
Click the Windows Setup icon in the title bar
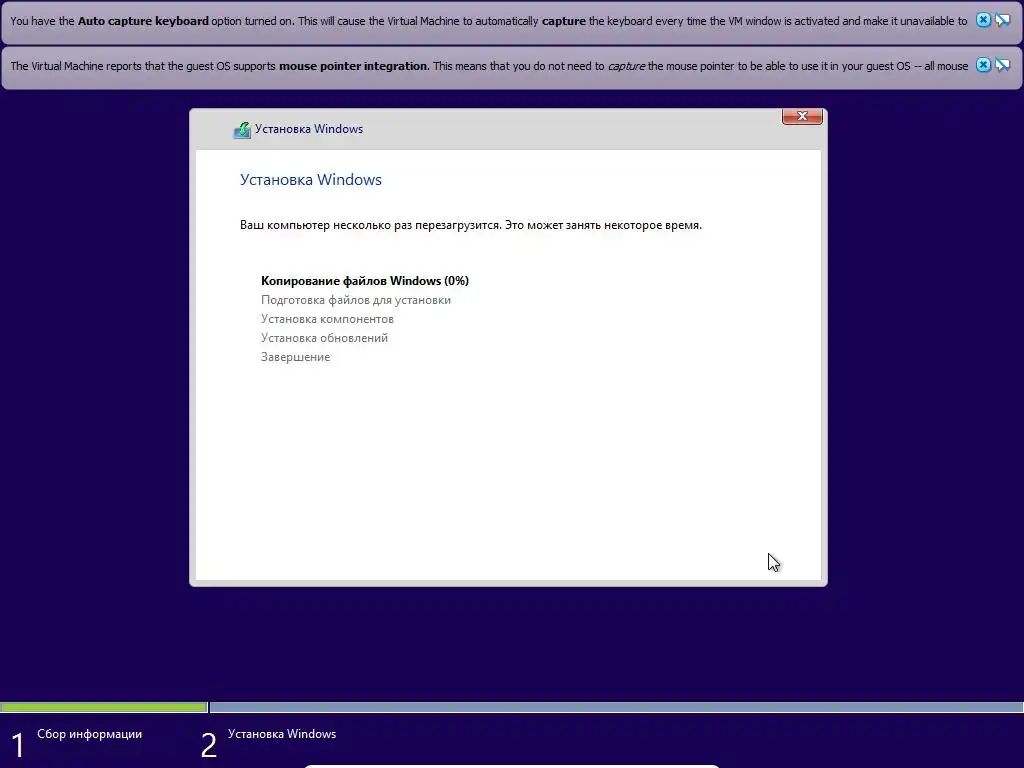tap(242, 129)
